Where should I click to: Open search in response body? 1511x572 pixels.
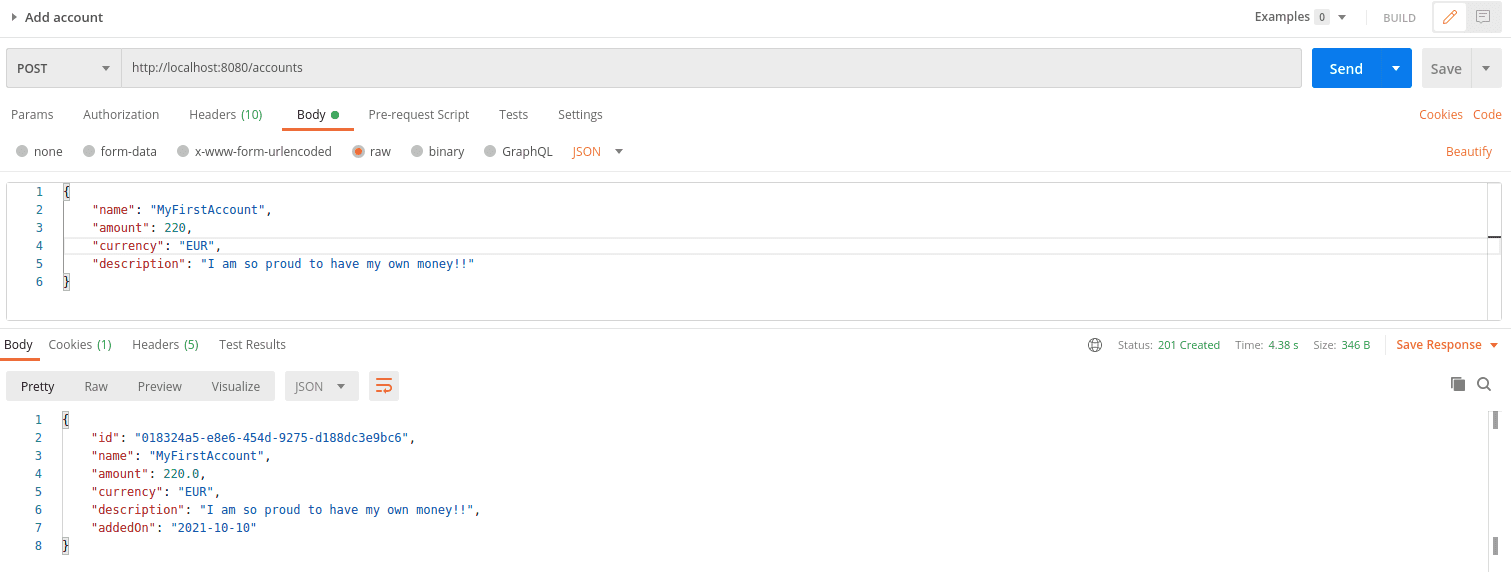click(1484, 384)
